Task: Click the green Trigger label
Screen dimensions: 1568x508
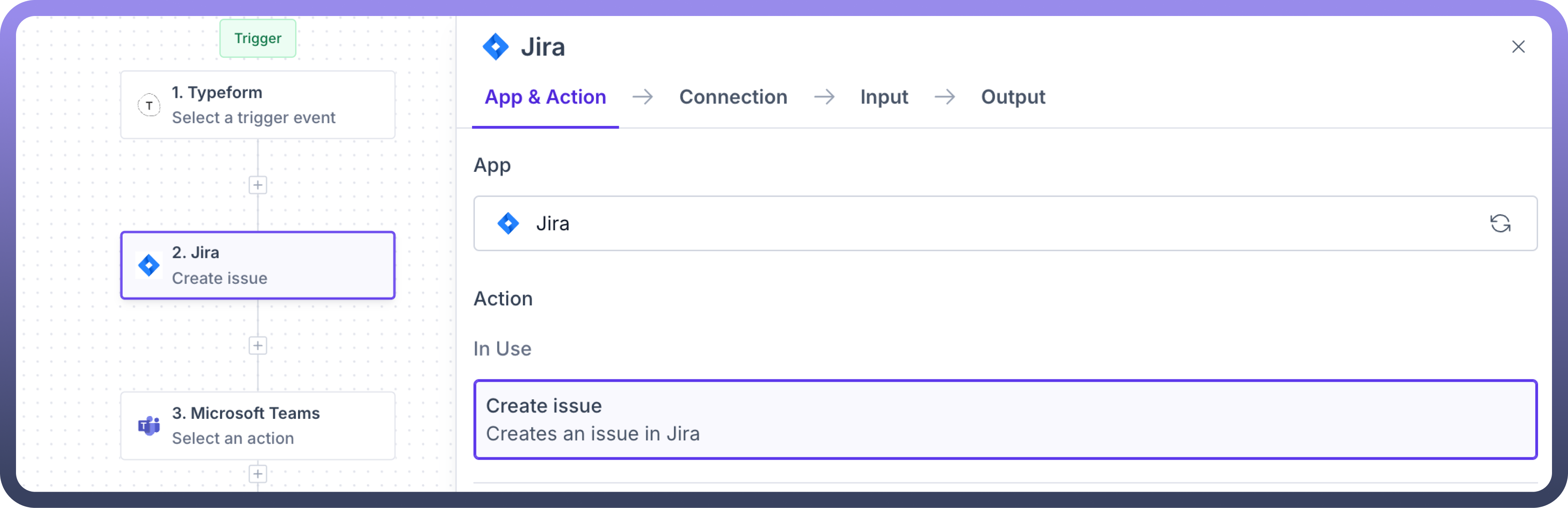Action: 258,38
